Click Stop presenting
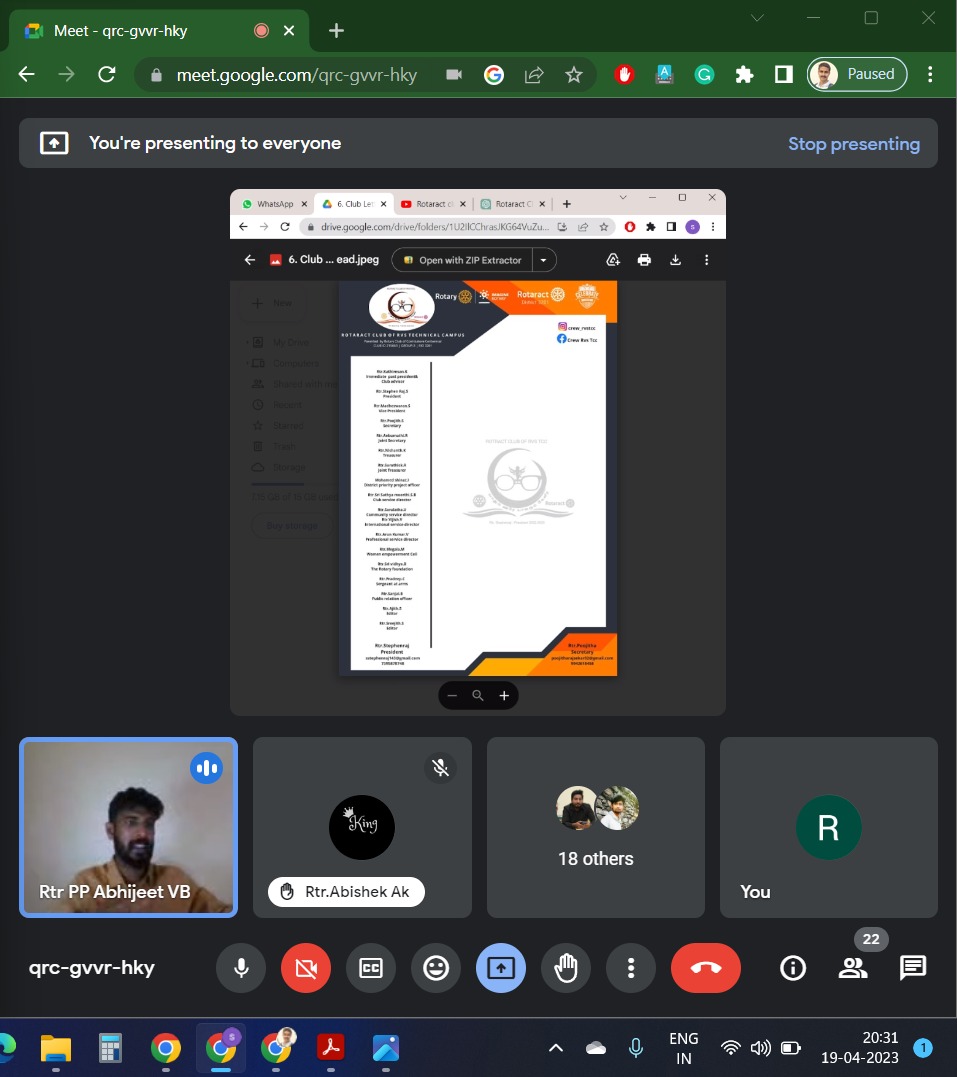The image size is (957, 1077). click(853, 144)
